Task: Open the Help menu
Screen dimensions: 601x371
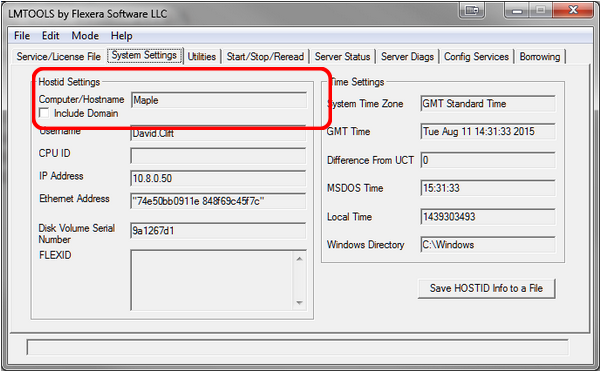Action: [x=122, y=36]
